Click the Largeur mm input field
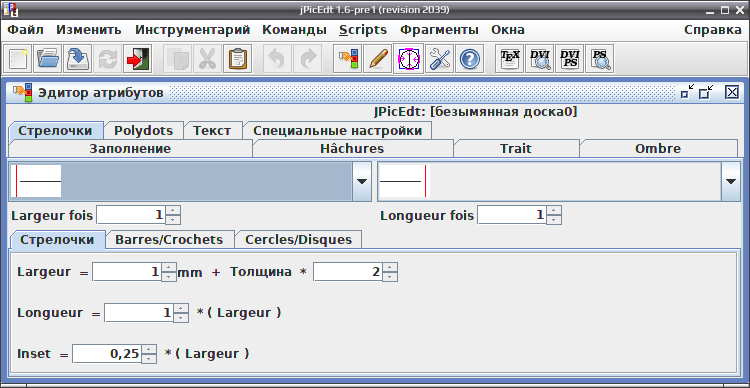The height and width of the screenshot is (388, 750). [127, 272]
